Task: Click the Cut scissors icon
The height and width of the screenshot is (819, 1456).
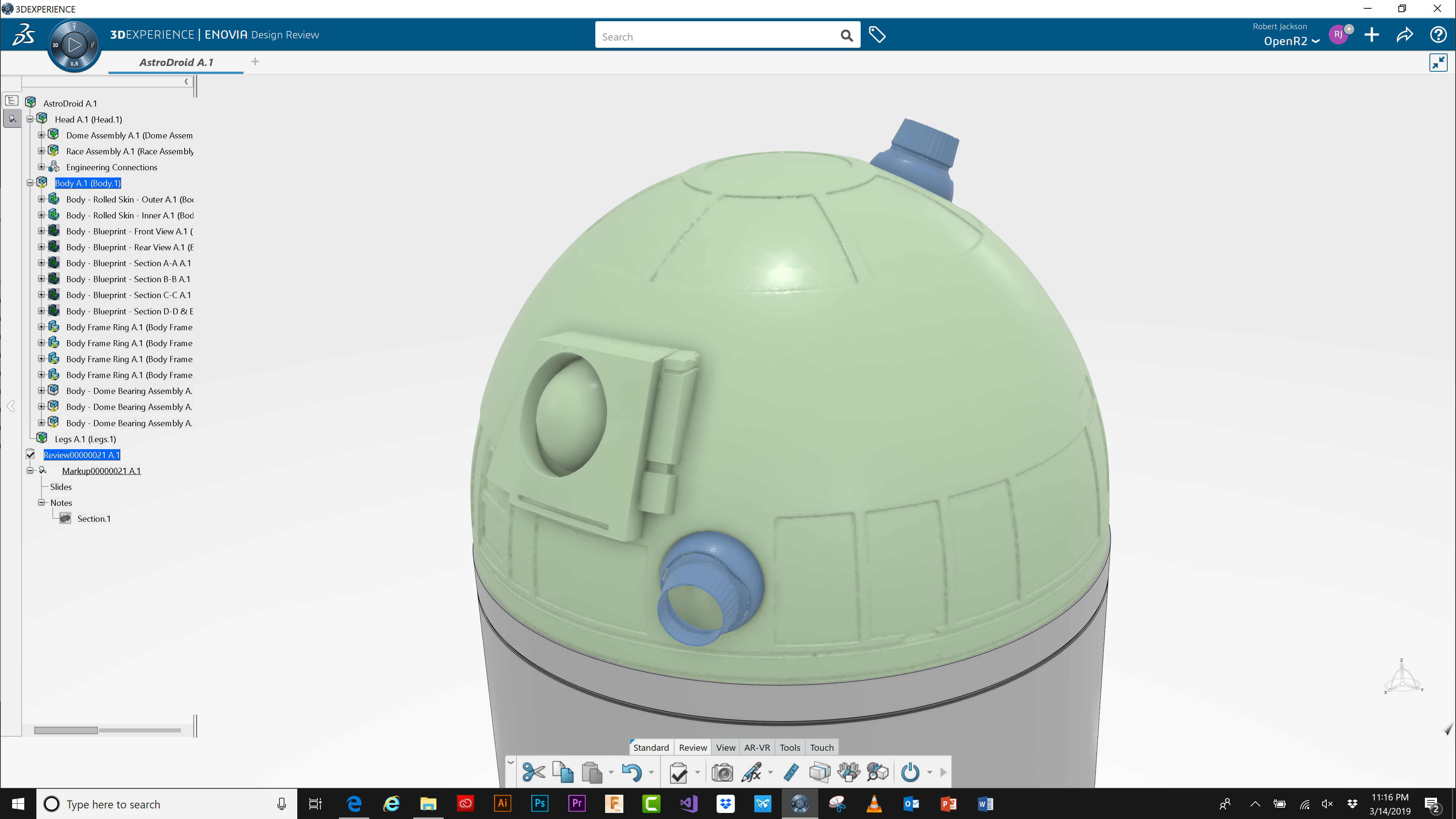Action: pyautogui.click(x=533, y=772)
